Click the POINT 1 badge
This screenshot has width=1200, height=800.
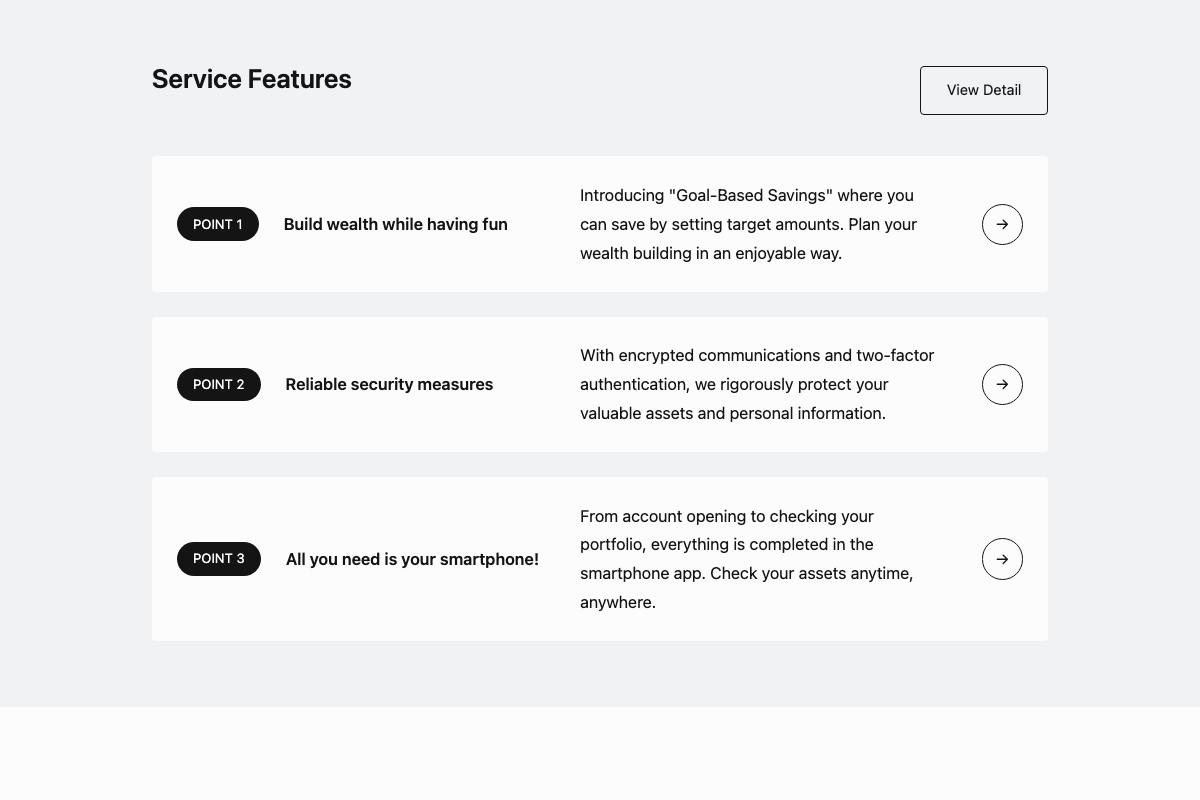click(x=218, y=224)
